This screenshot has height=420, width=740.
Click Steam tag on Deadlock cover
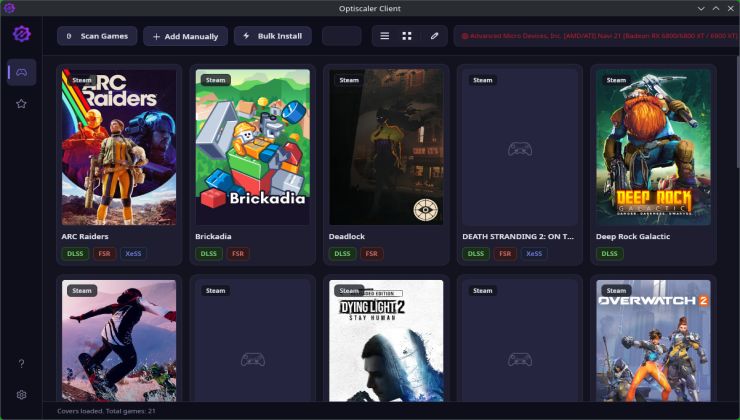coord(349,80)
